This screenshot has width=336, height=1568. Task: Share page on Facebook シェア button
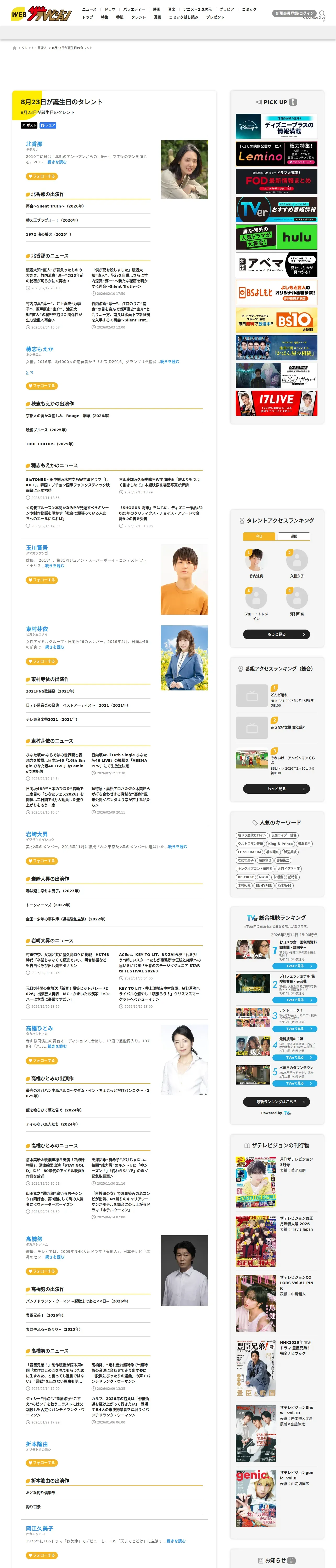[x=48, y=125]
